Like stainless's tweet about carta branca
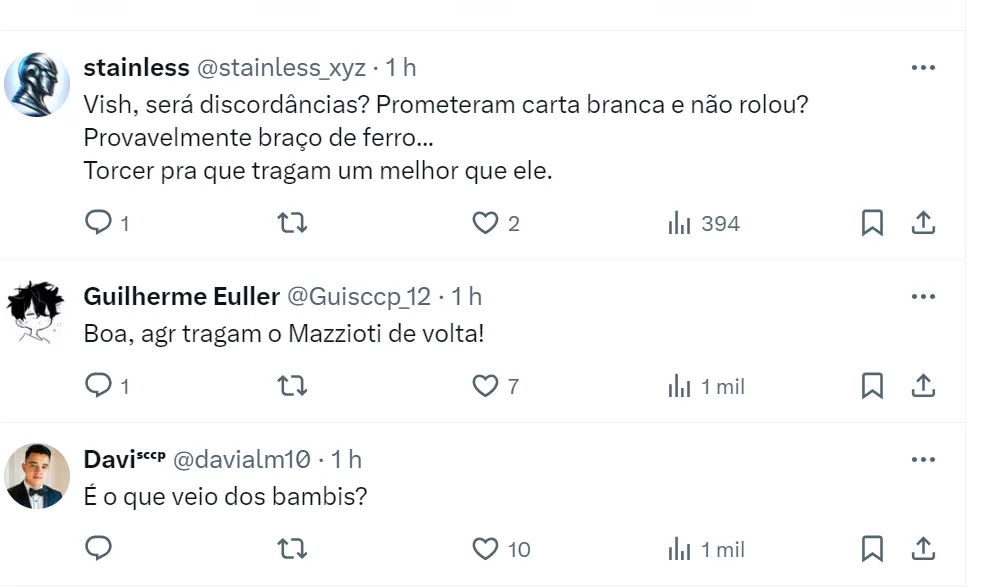This screenshot has height=587, width=1000. 485,223
